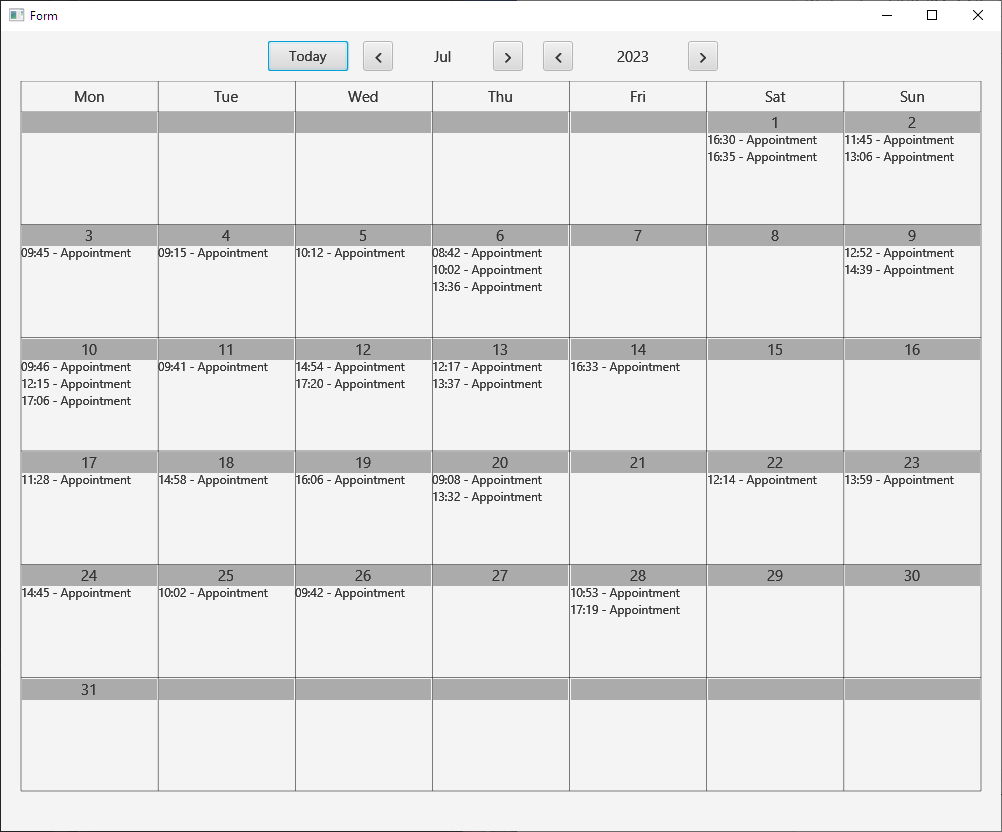Open the 12:52 appointment on day 9
This screenshot has width=1002, height=832.
click(899, 253)
